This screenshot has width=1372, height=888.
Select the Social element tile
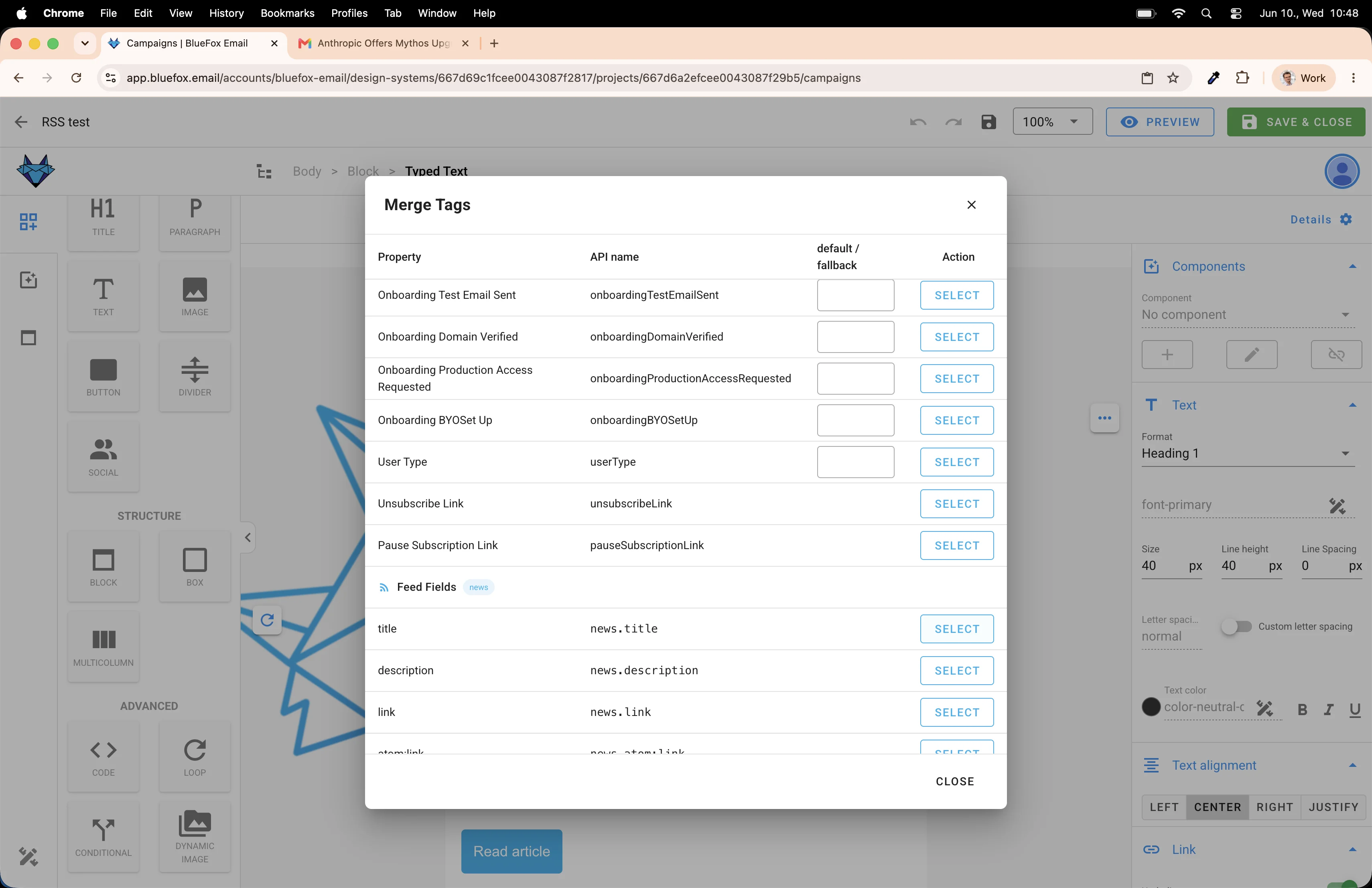(103, 456)
